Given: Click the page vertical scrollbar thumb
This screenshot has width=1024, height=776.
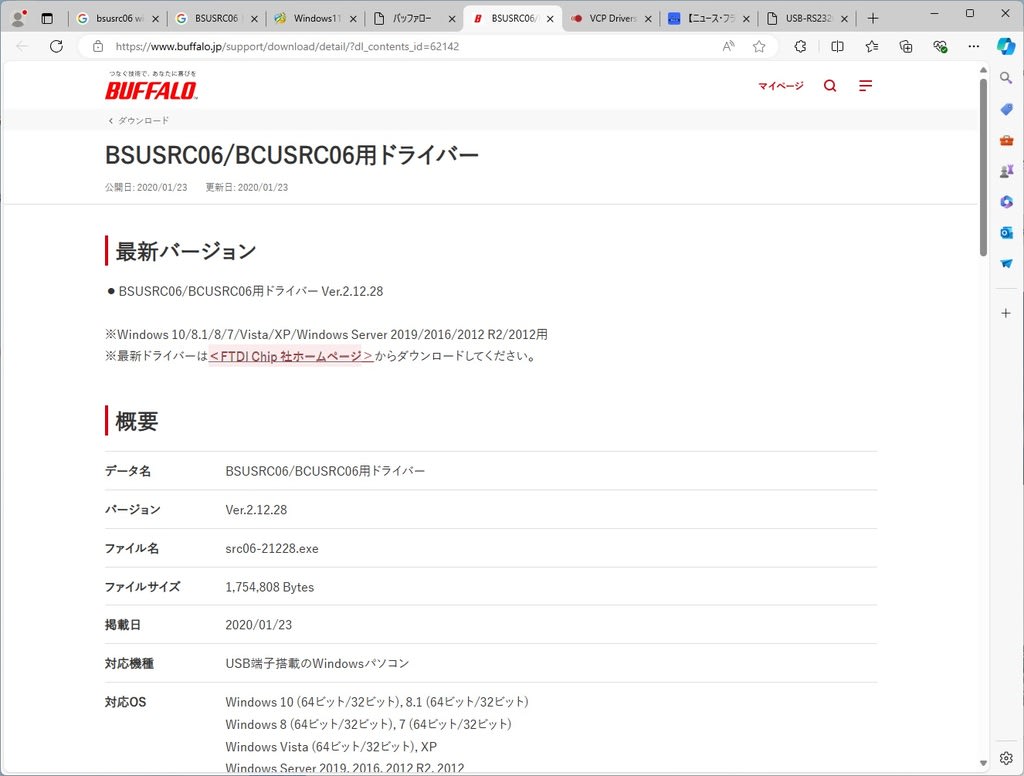Looking at the screenshot, I should click(984, 168).
